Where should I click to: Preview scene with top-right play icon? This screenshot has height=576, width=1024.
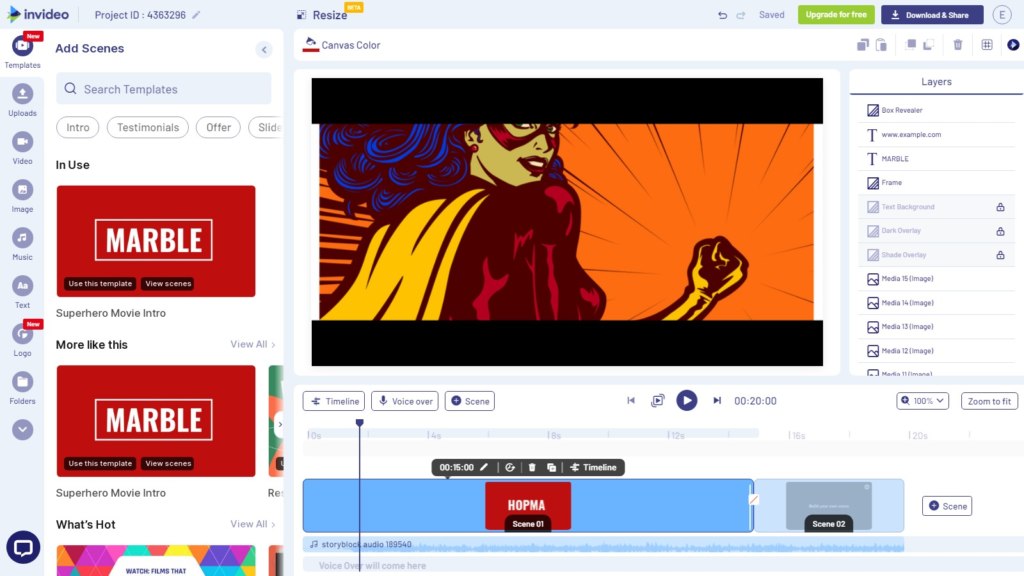tap(1013, 44)
